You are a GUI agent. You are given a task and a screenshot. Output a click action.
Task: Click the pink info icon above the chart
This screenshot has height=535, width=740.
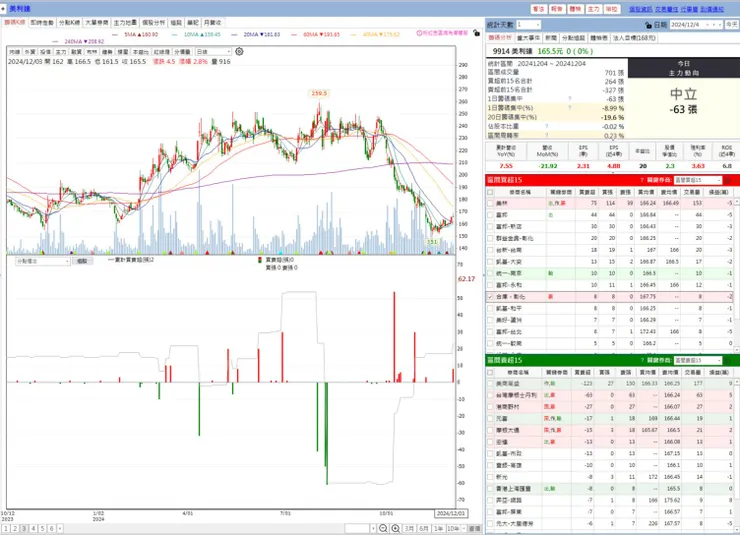419,33
